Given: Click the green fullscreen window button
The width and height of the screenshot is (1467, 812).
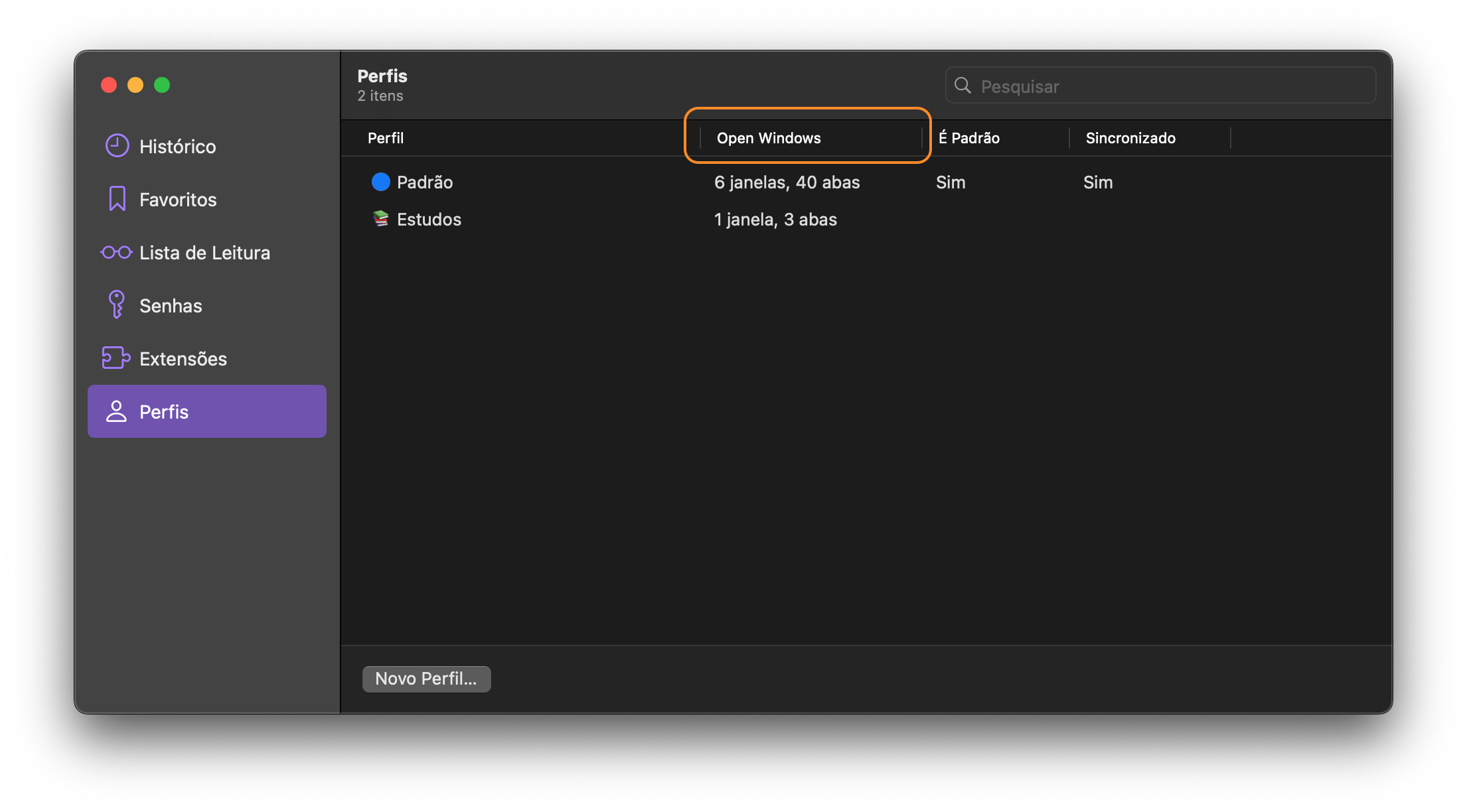Looking at the screenshot, I should (162, 85).
